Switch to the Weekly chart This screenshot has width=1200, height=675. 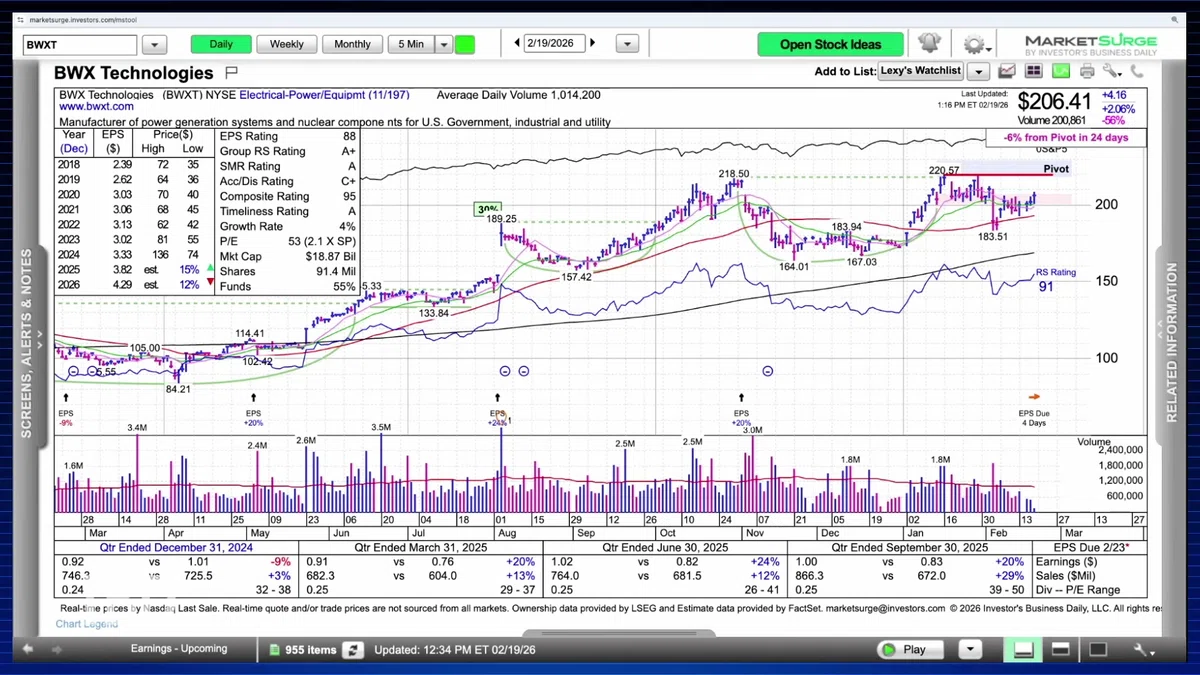coord(287,44)
